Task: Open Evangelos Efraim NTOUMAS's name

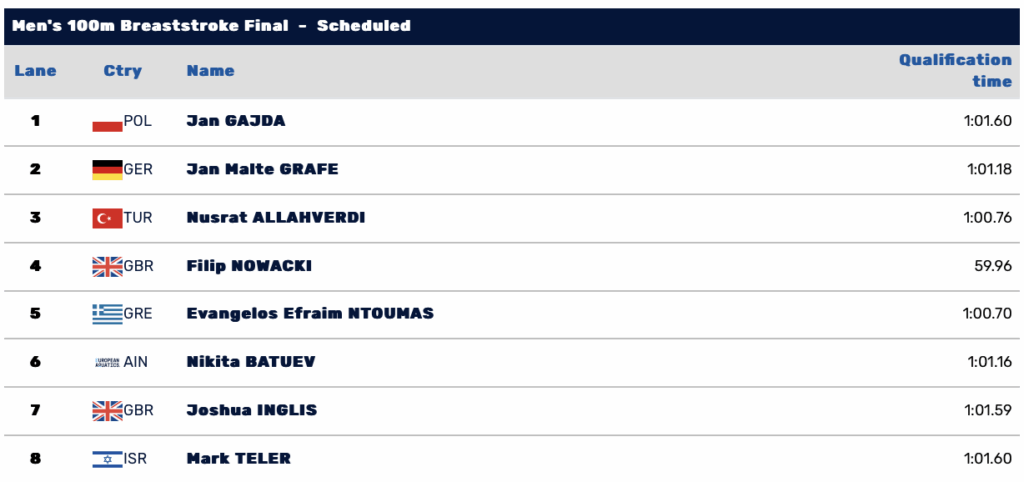Action: pos(310,313)
